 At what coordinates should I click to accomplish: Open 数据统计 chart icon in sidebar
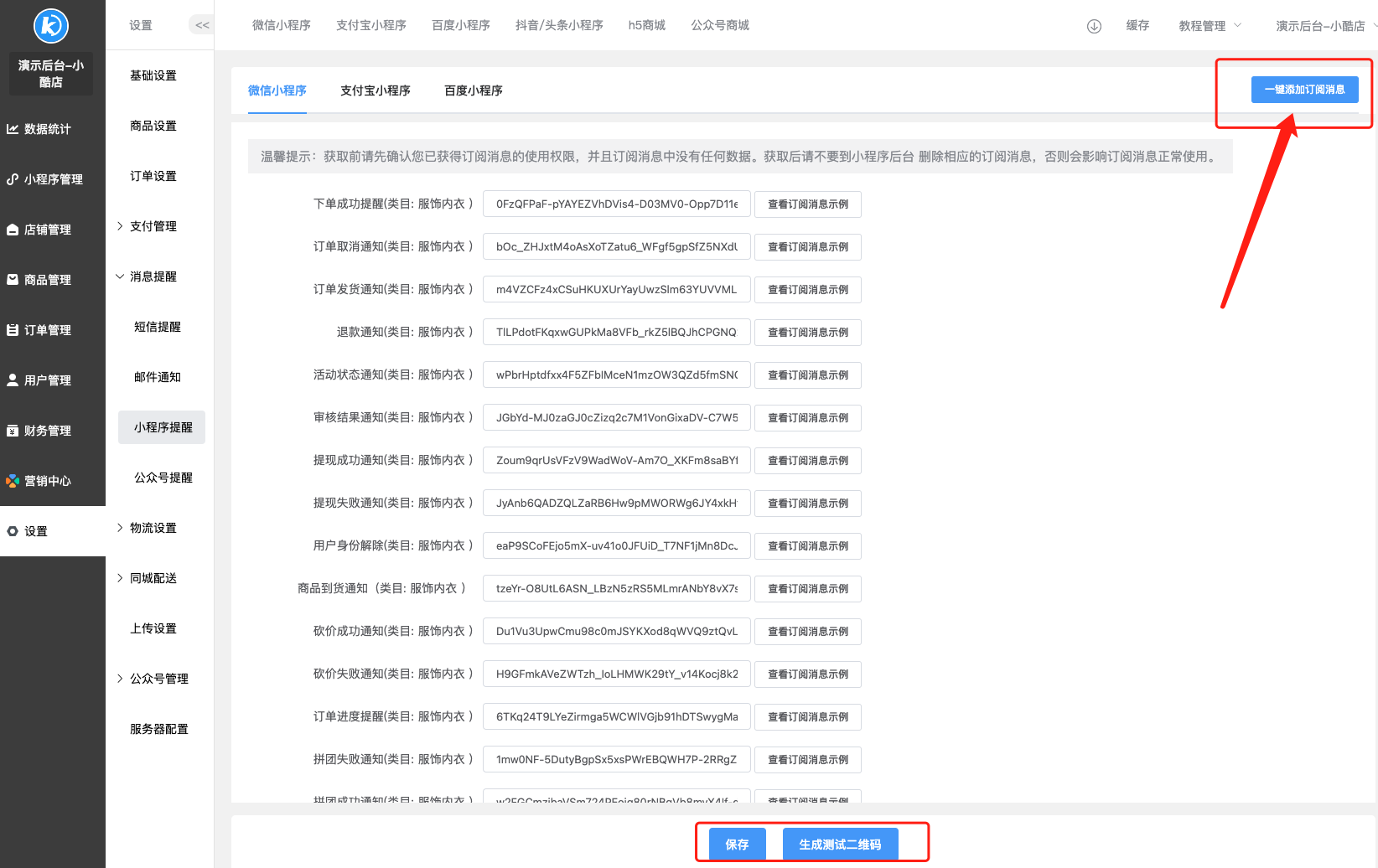click(x=13, y=129)
